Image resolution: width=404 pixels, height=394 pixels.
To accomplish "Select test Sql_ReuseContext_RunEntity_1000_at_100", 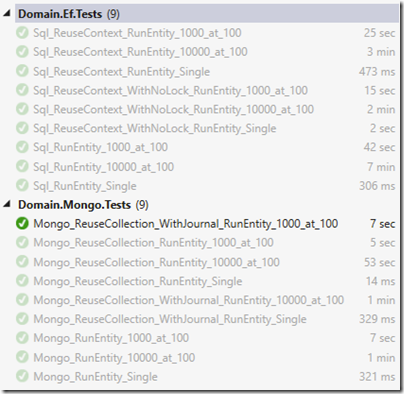I will pyautogui.click(x=137, y=33).
